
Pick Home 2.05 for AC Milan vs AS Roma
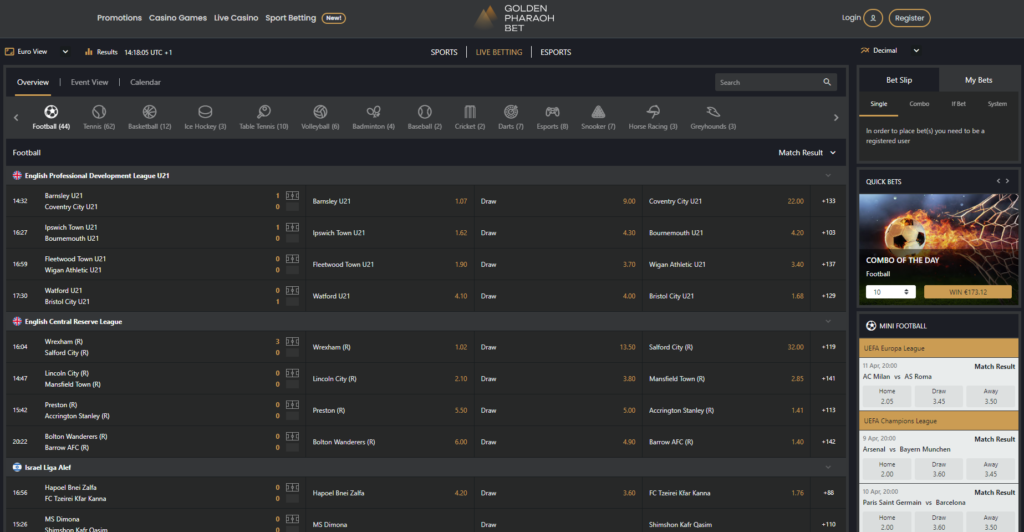pos(886,396)
